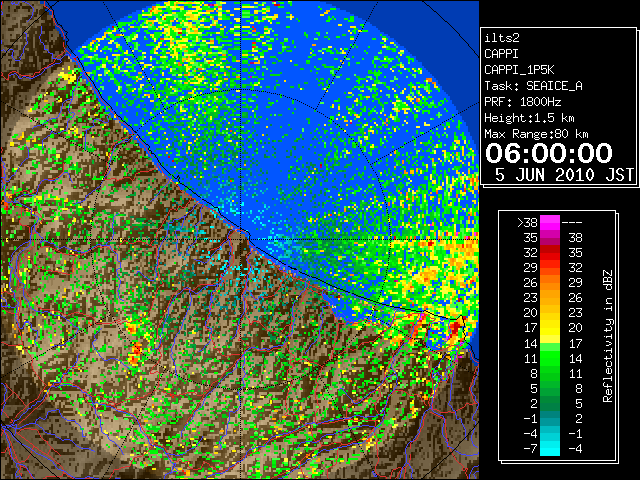Select the 'CAPPI_1P5K' product name text

[x=519, y=70]
